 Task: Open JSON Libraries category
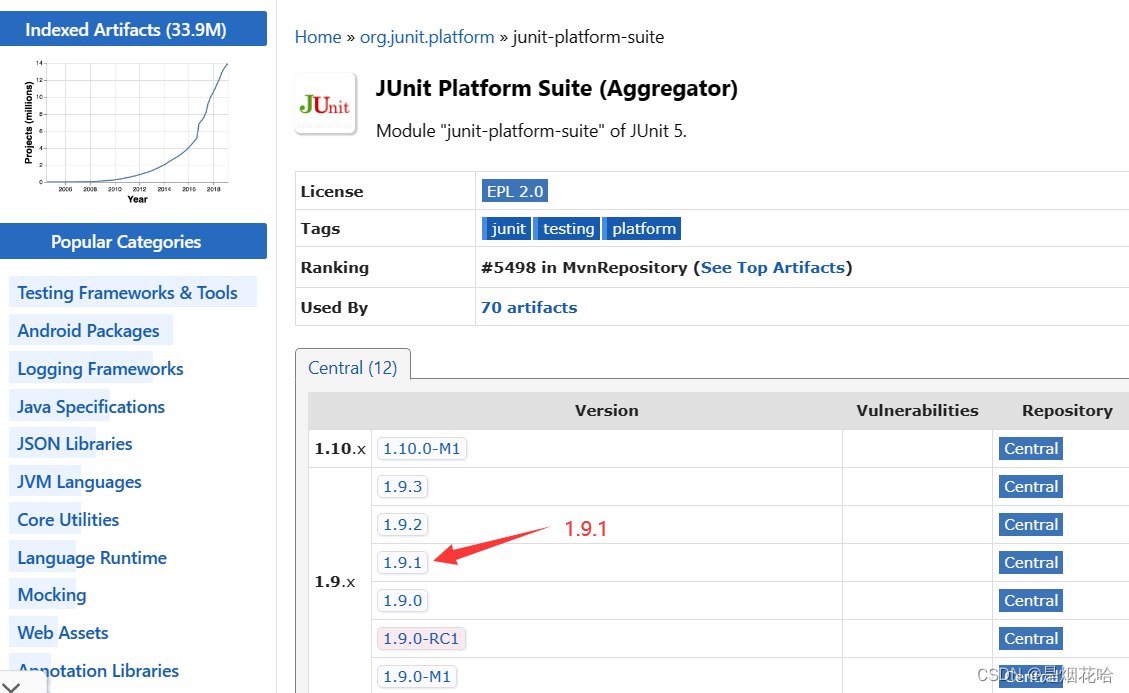click(x=75, y=444)
